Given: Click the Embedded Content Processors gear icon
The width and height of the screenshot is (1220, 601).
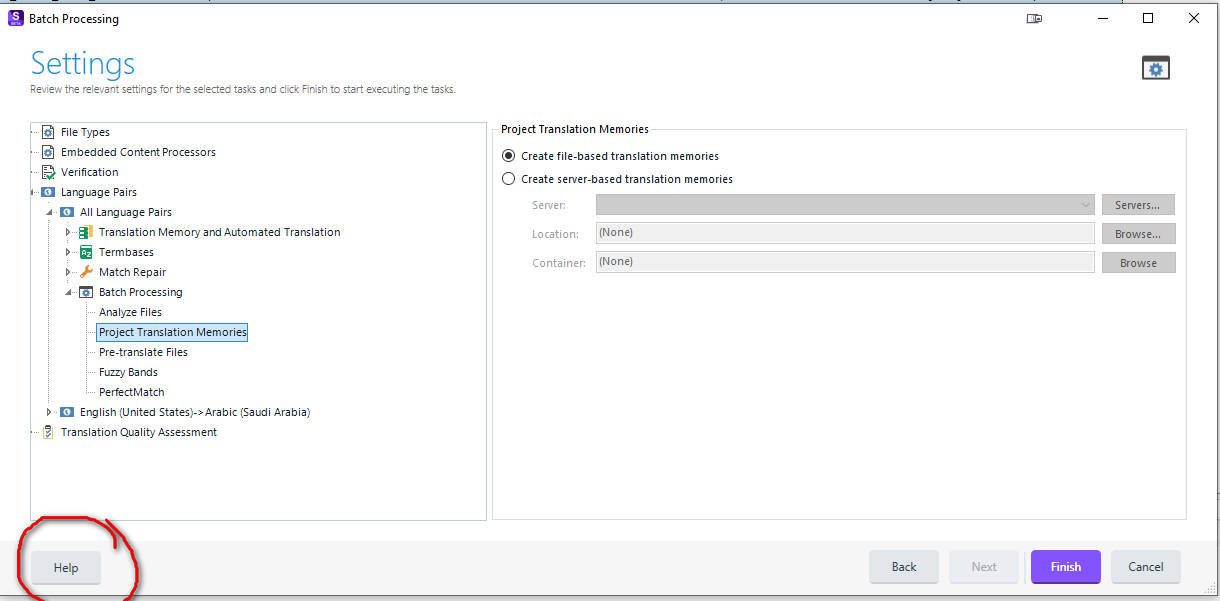Looking at the screenshot, I should [x=46, y=151].
